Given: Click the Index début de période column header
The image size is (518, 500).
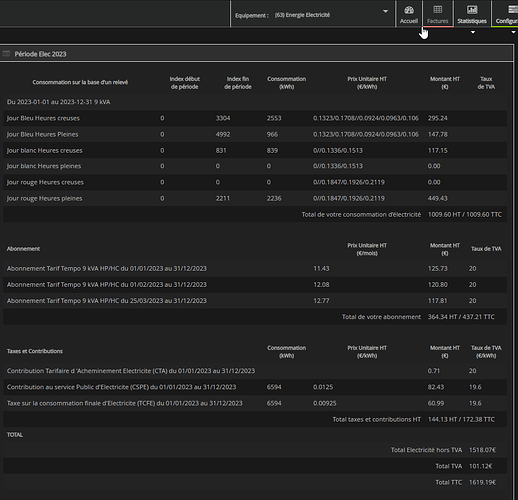Looking at the screenshot, I should 184,83.
